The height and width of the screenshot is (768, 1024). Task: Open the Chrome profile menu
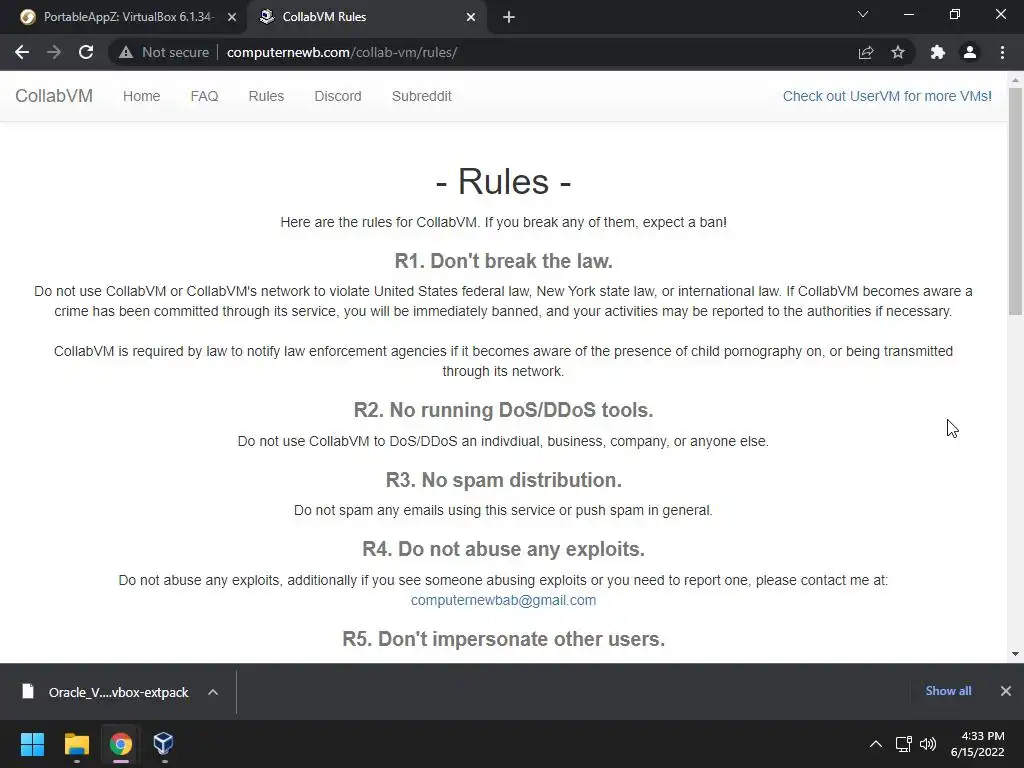[970, 52]
